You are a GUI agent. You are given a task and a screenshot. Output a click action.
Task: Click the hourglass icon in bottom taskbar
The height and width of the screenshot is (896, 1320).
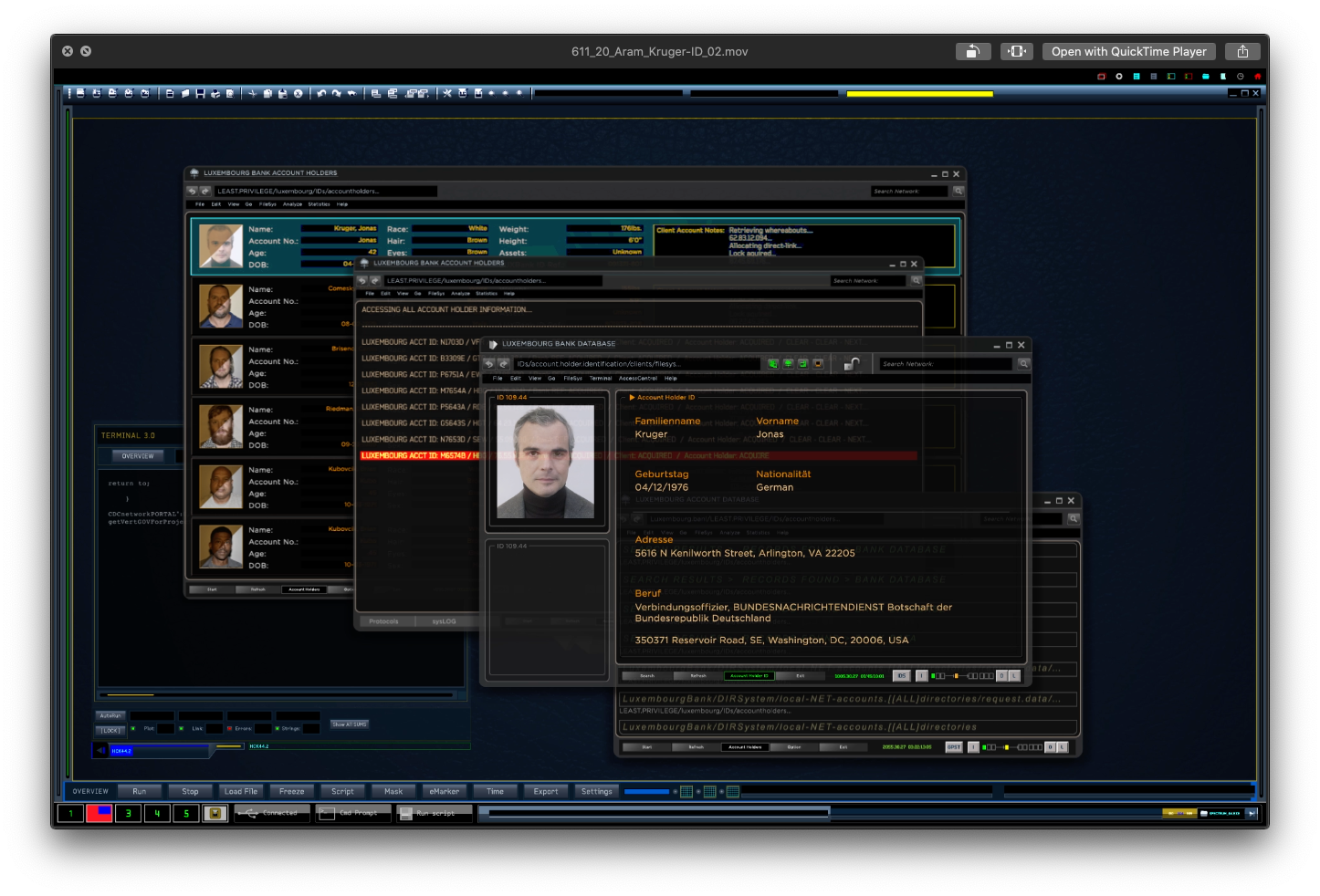click(x=215, y=813)
